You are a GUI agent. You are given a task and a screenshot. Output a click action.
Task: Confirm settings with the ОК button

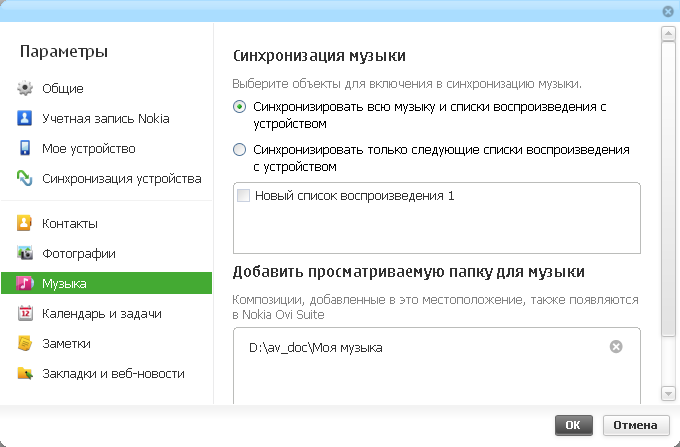pyautogui.click(x=573, y=425)
